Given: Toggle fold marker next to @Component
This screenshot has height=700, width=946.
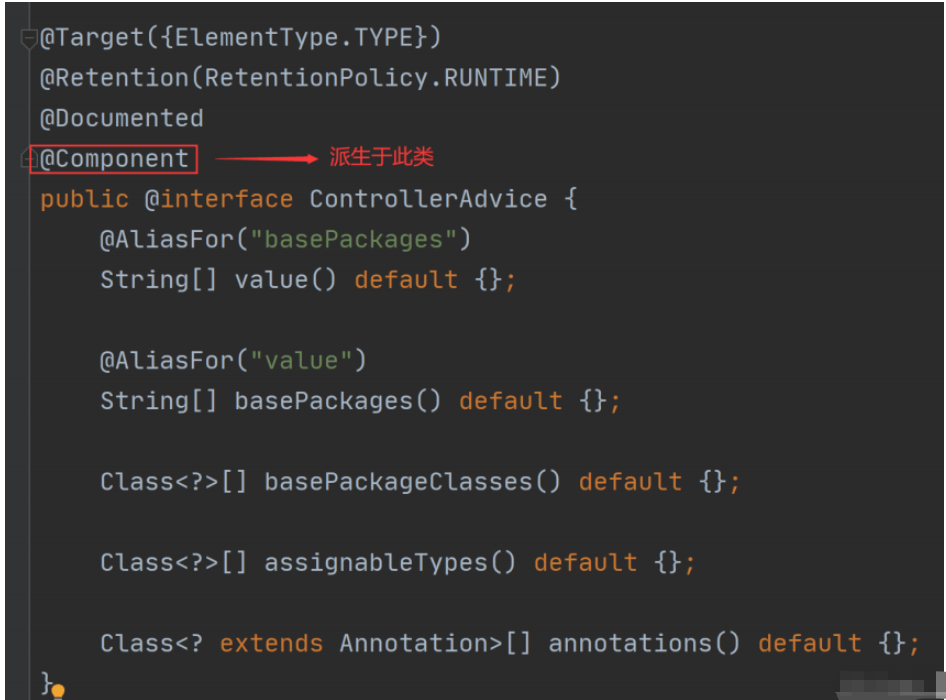Looking at the screenshot, I should (26, 159).
